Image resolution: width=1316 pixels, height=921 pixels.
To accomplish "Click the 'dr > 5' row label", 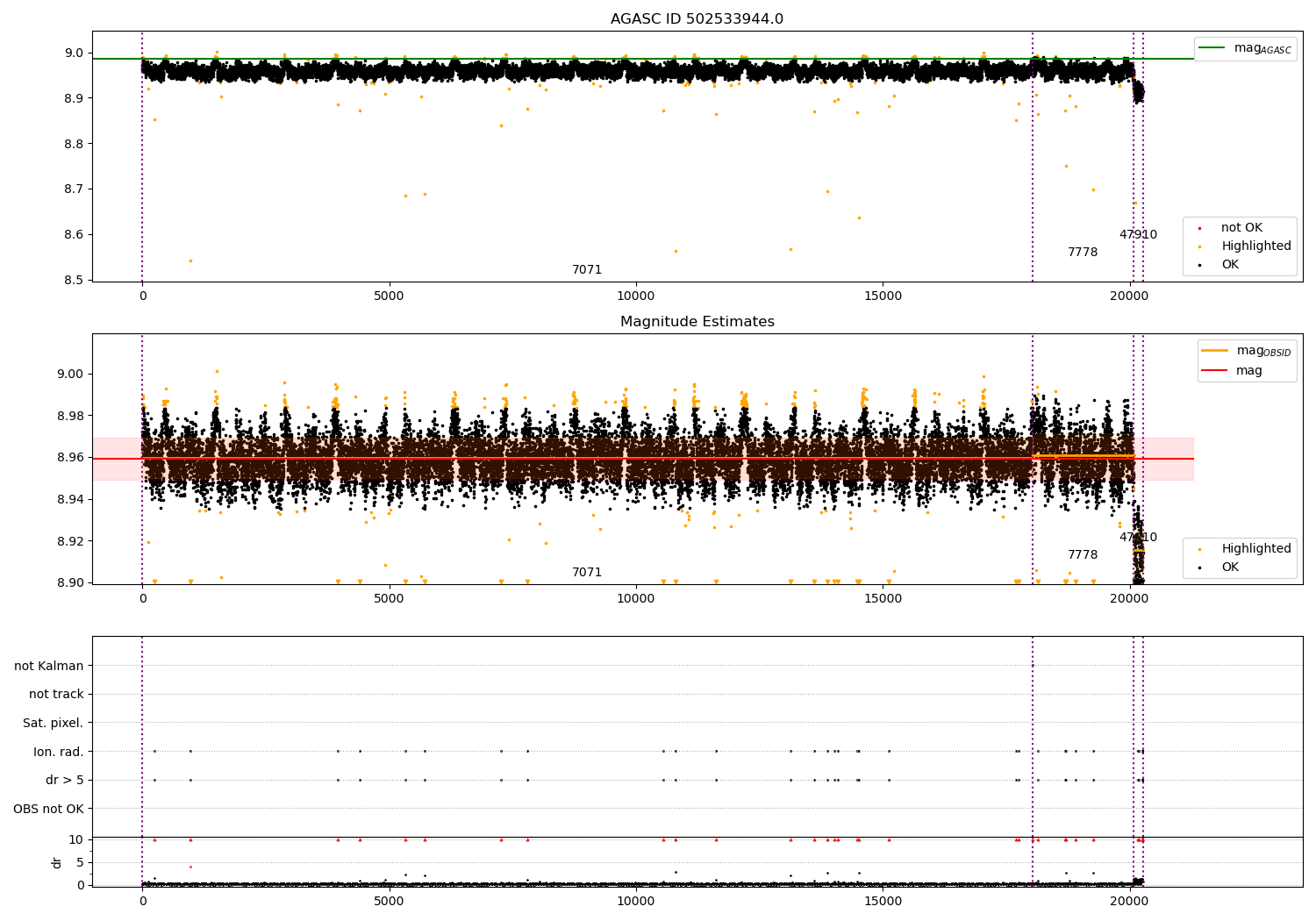I will 65,781.
